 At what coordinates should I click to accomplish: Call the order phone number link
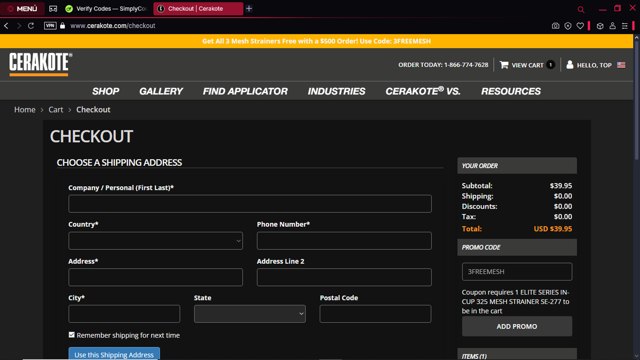[x=443, y=65]
